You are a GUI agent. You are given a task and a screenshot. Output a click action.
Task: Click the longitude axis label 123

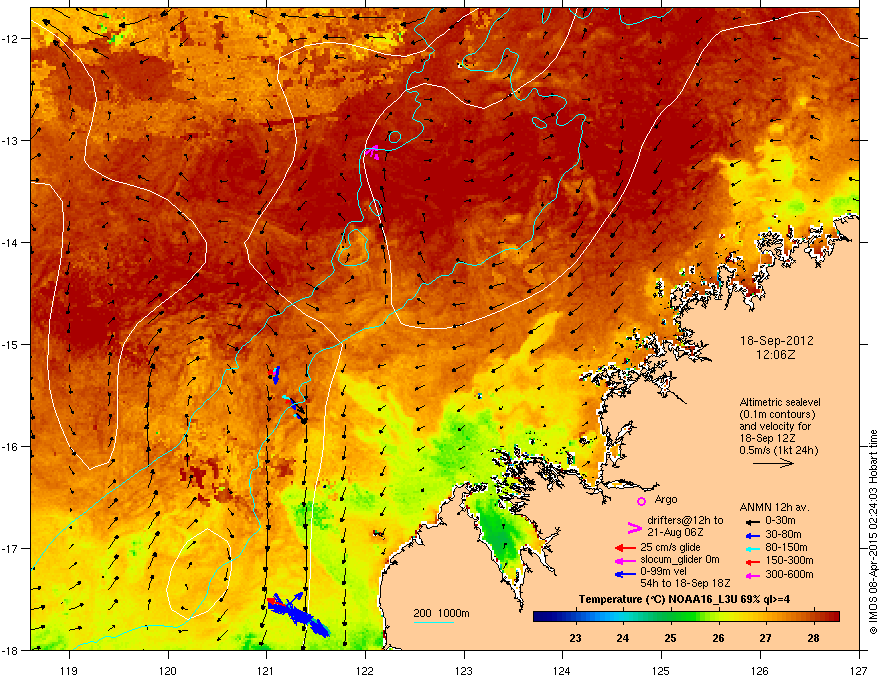[464, 670]
